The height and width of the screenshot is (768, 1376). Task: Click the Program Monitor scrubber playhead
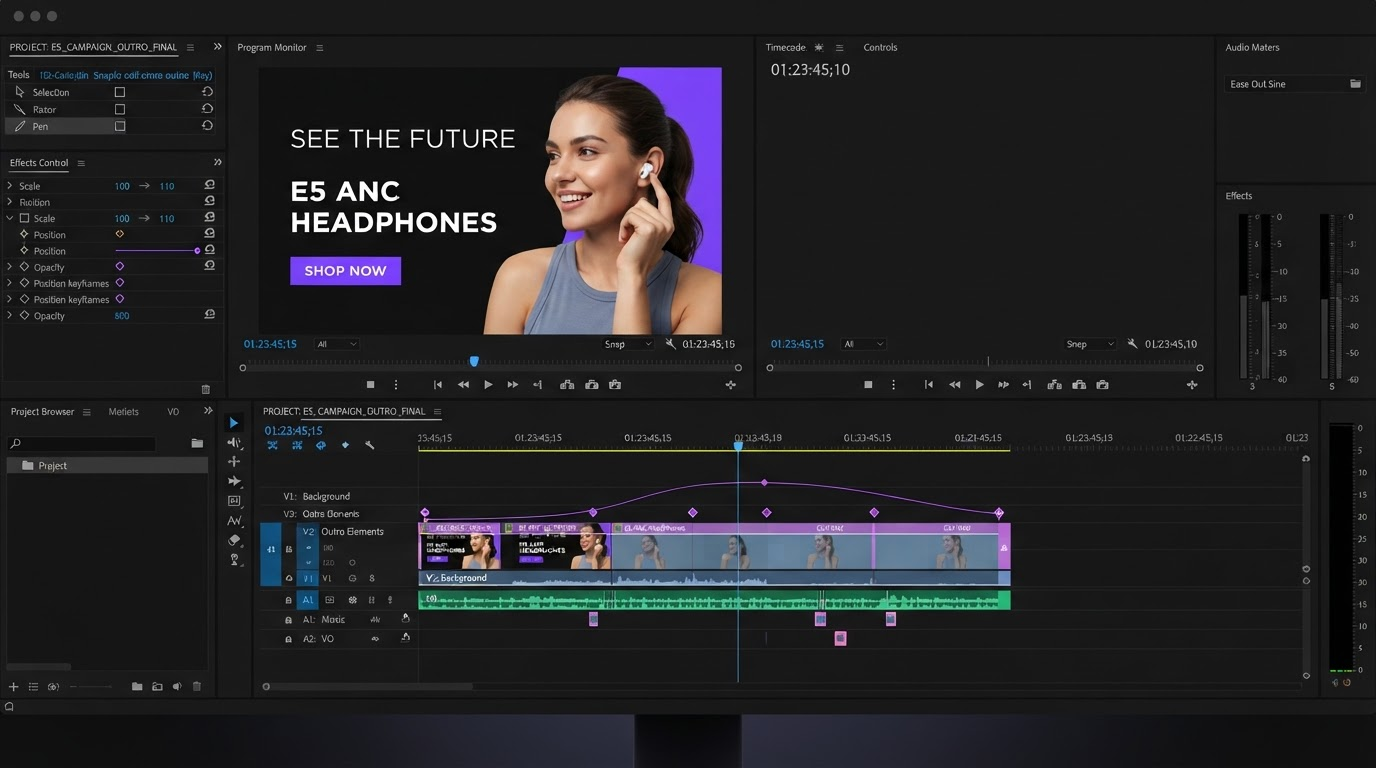[x=474, y=361]
